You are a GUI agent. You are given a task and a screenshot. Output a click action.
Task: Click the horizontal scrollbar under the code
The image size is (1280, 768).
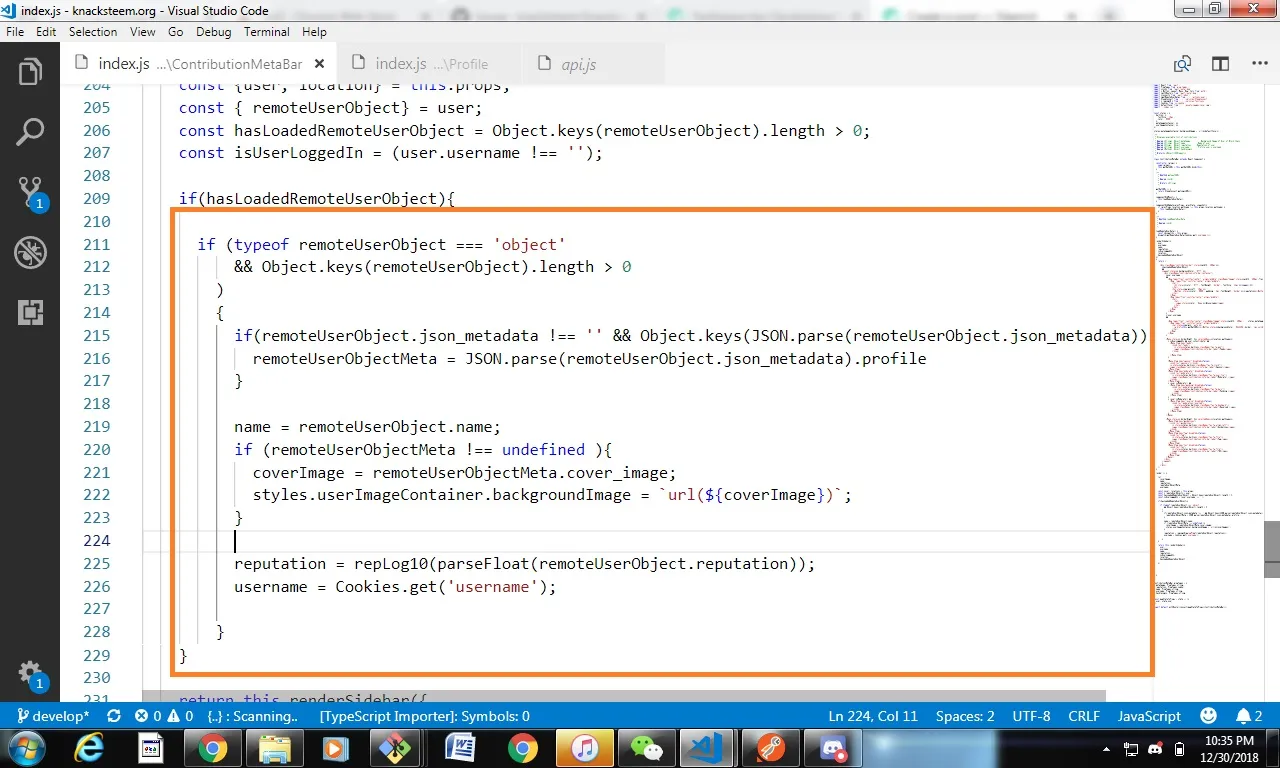624,695
